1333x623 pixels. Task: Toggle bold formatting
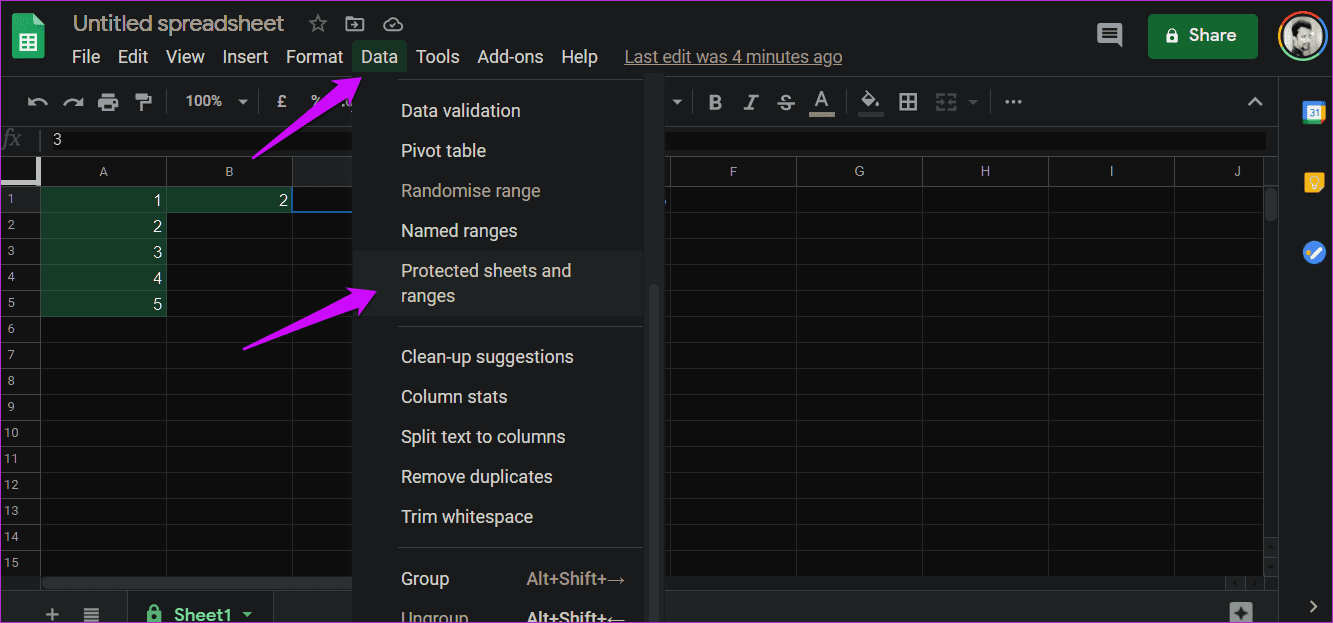pyautogui.click(x=715, y=101)
